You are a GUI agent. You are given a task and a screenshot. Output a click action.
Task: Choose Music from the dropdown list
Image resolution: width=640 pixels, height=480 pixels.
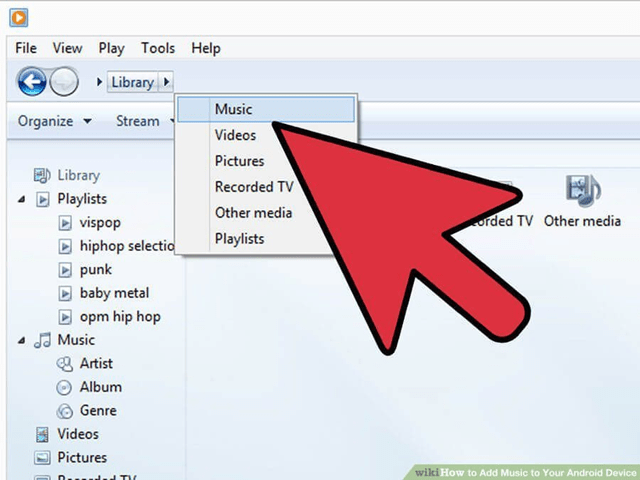pos(233,109)
